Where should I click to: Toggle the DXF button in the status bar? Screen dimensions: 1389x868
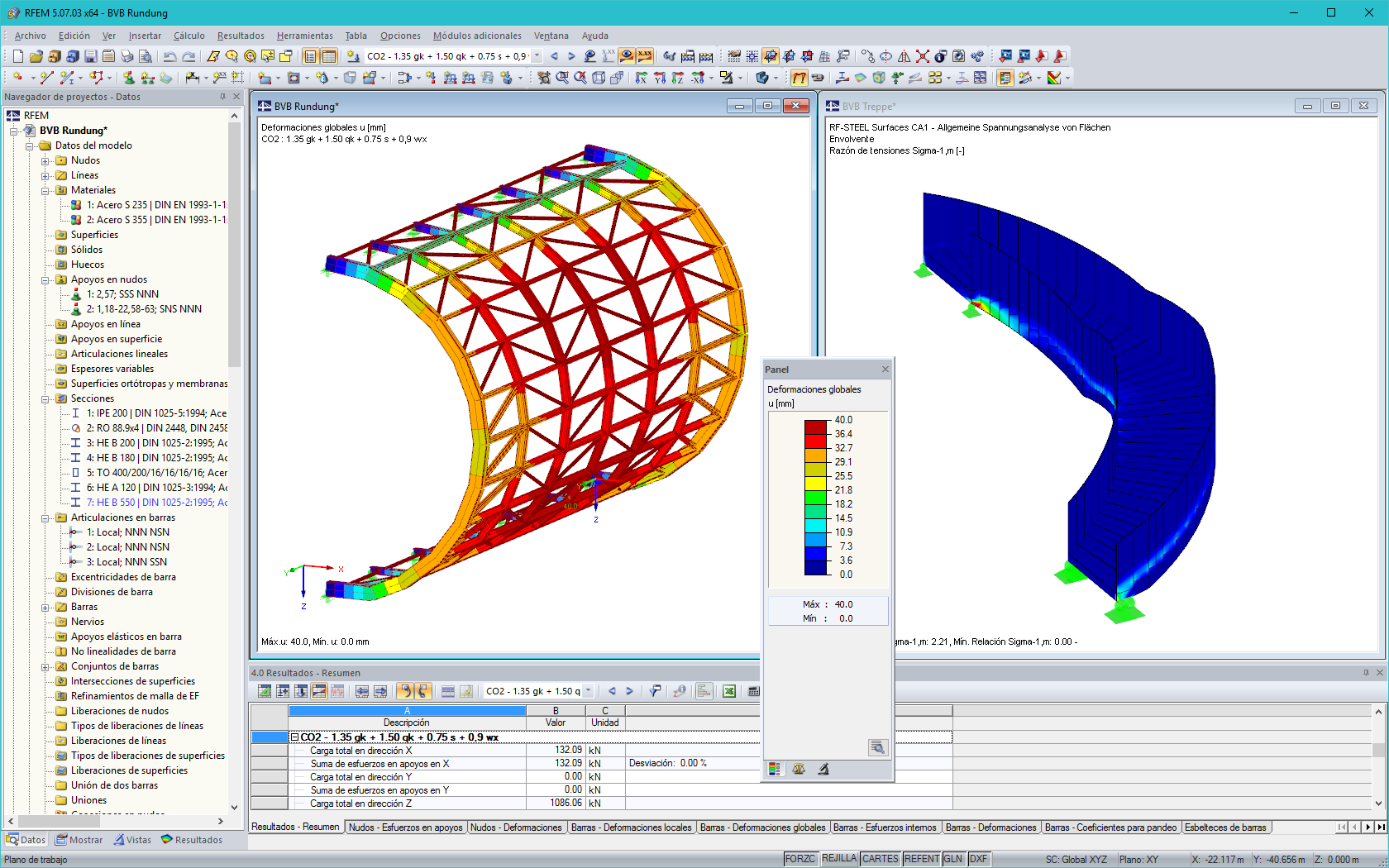(977, 858)
